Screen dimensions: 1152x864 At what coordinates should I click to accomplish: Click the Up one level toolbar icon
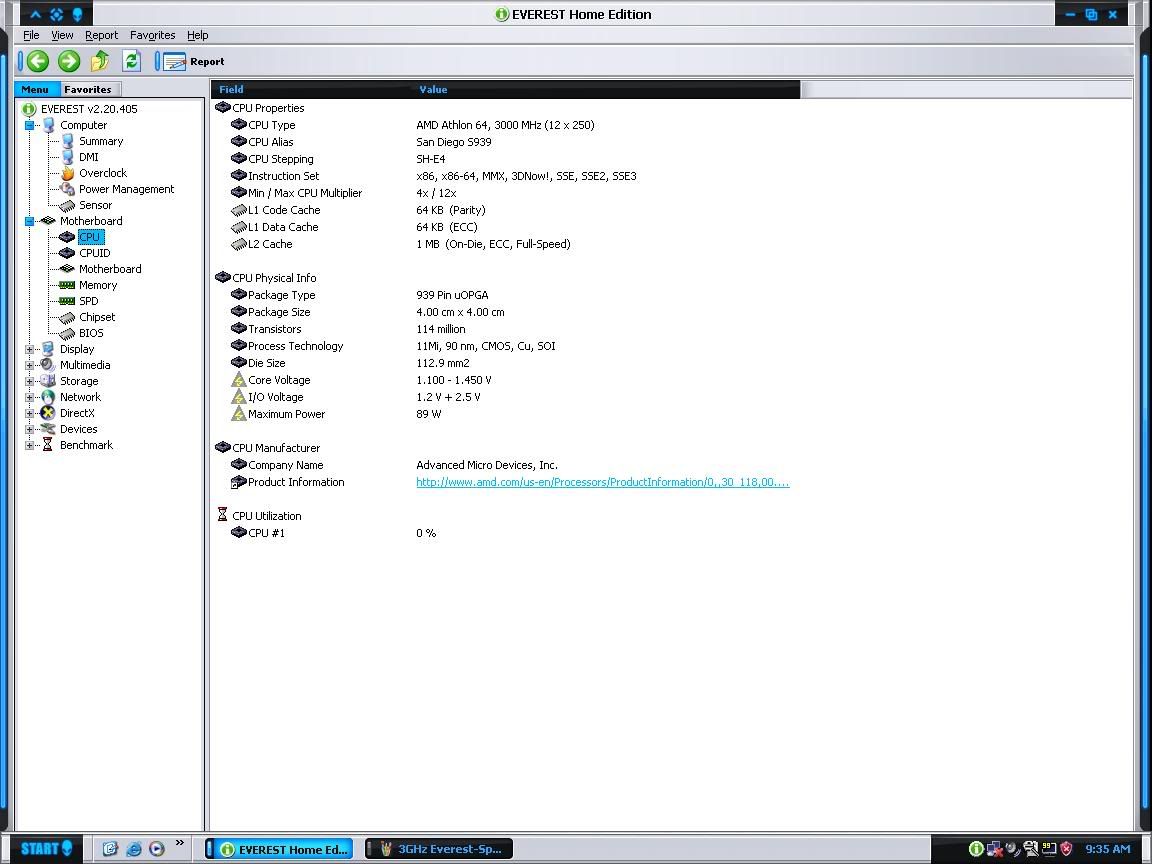[x=100, y=61]
